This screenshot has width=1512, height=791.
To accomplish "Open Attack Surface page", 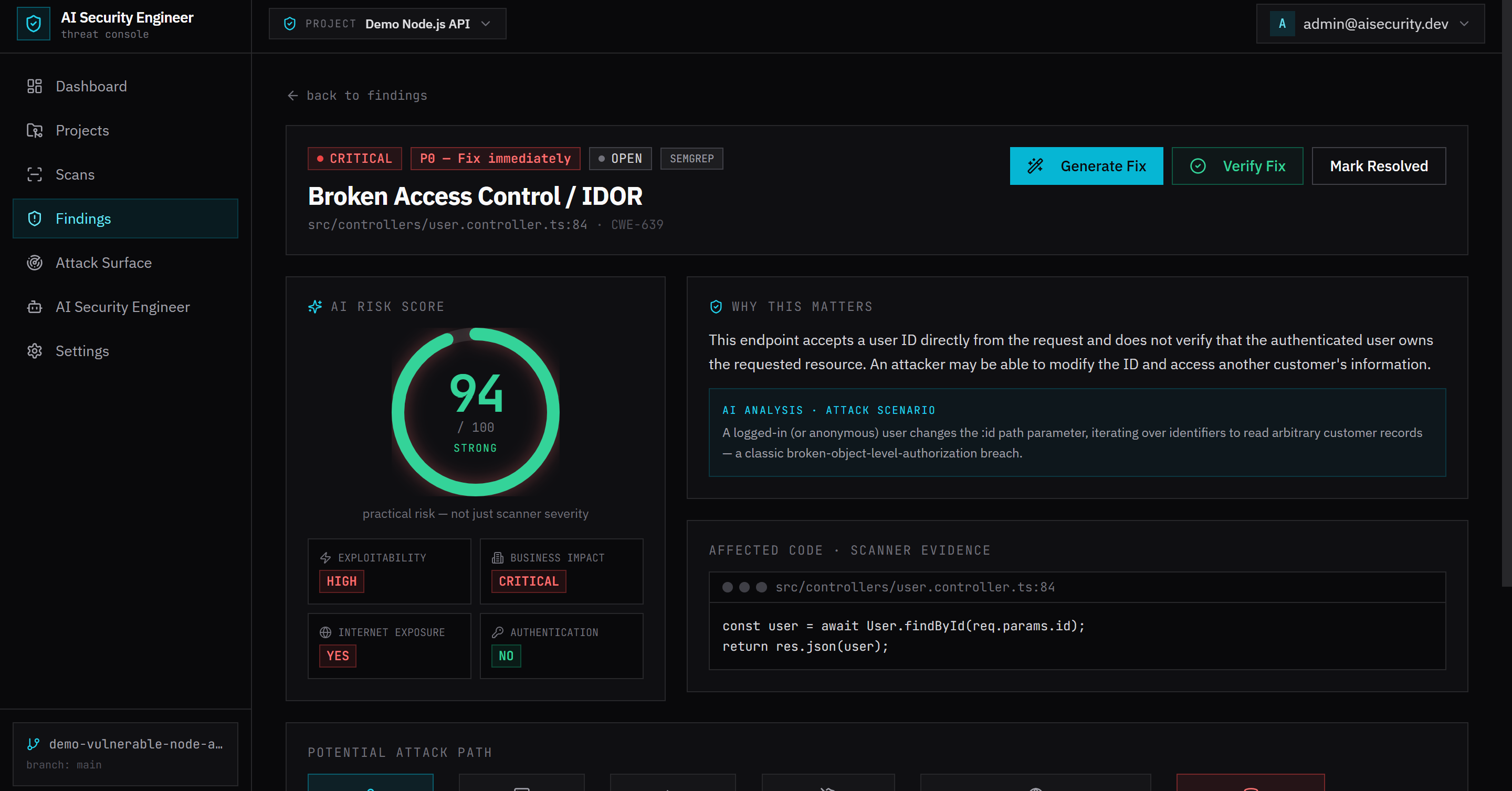I will click(x=125, y=263).
